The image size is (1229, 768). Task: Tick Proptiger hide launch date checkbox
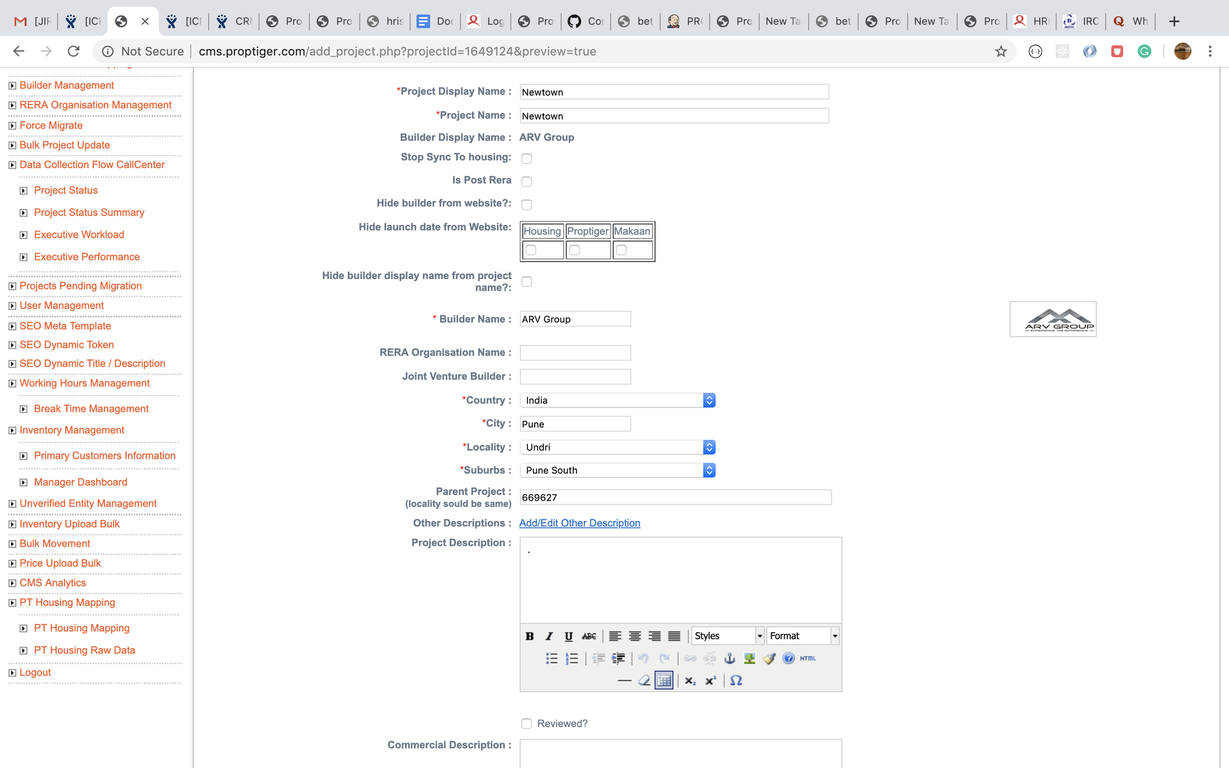[574, 250]
